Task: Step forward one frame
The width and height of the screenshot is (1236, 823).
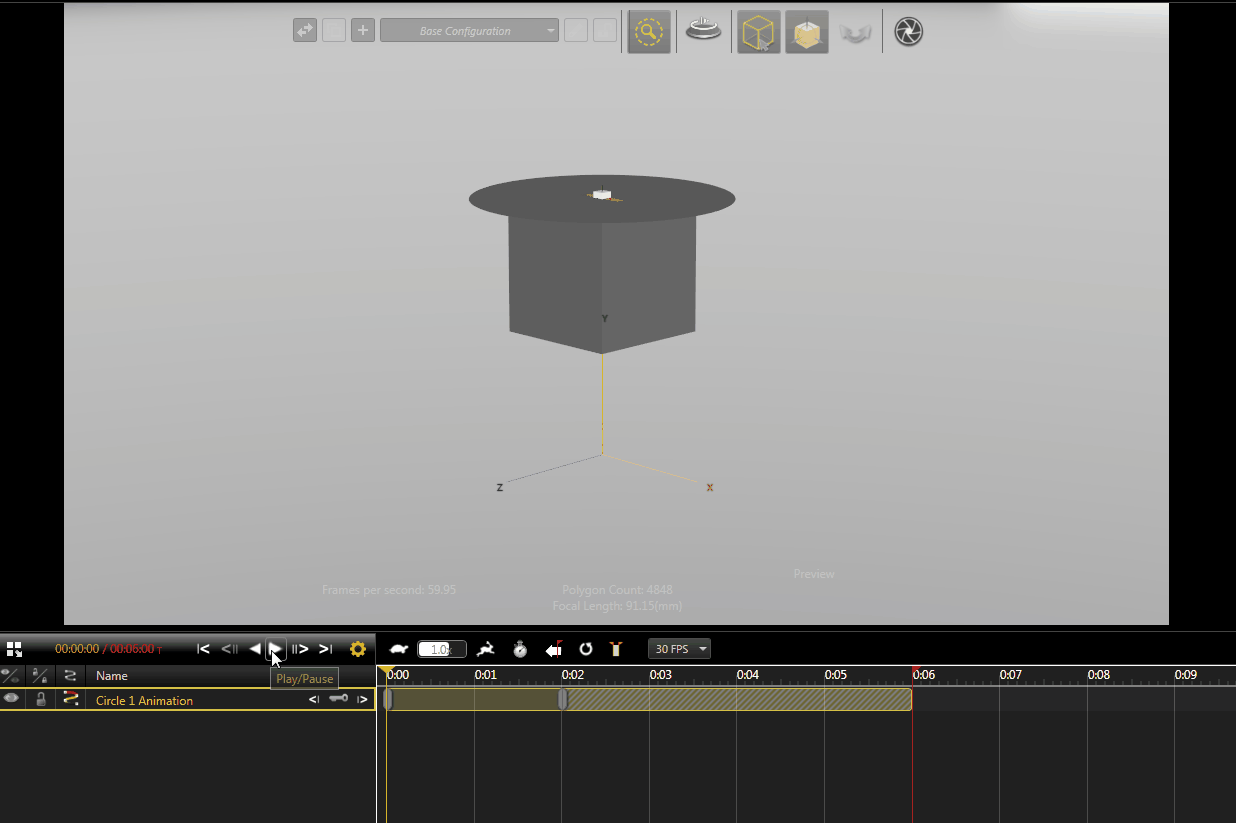Action: coord(300,649)
